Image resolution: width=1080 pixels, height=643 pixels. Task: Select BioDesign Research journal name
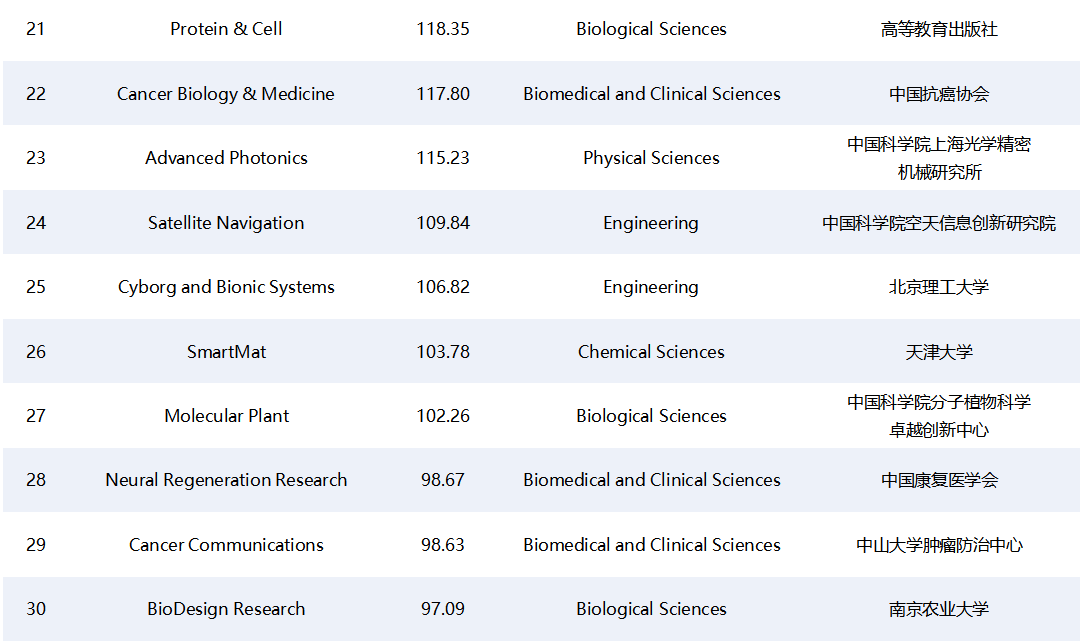[x=226, y=609]
